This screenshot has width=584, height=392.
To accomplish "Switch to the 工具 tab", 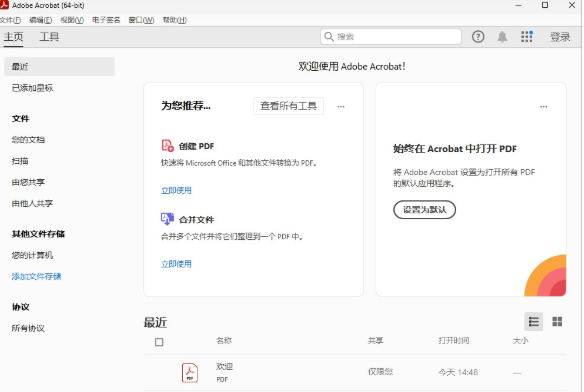I will (49, 37).
